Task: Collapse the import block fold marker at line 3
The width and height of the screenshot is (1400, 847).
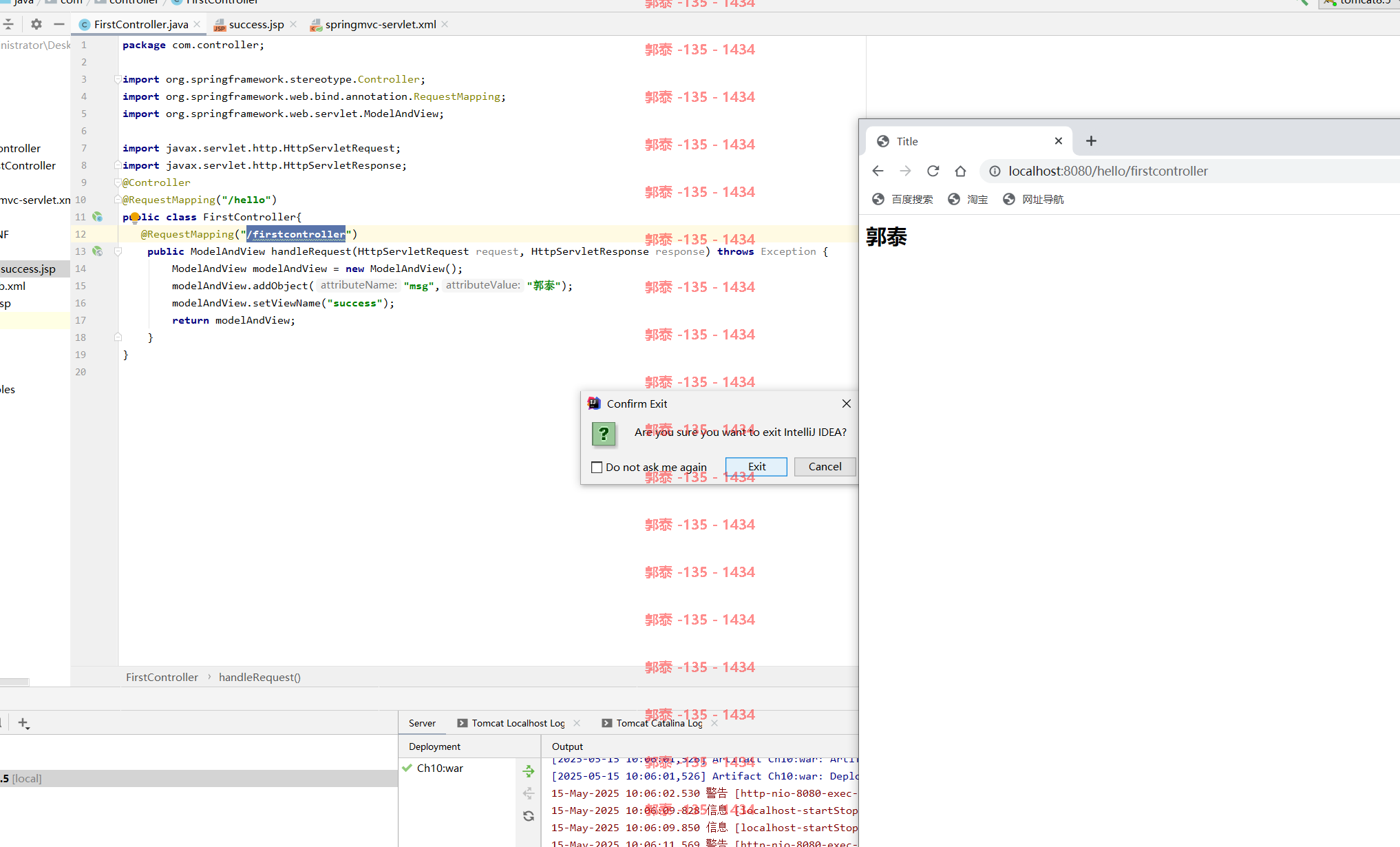Action: click(118, 79)
